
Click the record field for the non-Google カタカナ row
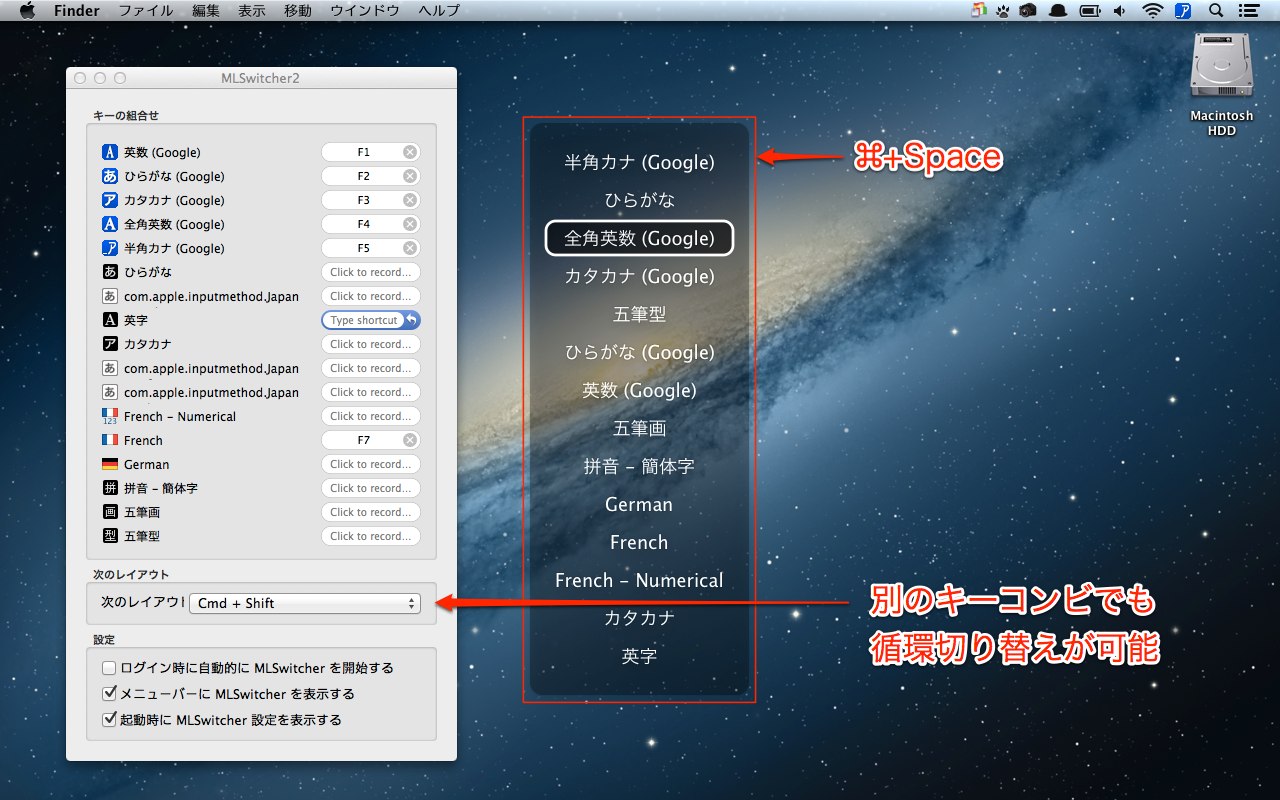pos(371,344)
